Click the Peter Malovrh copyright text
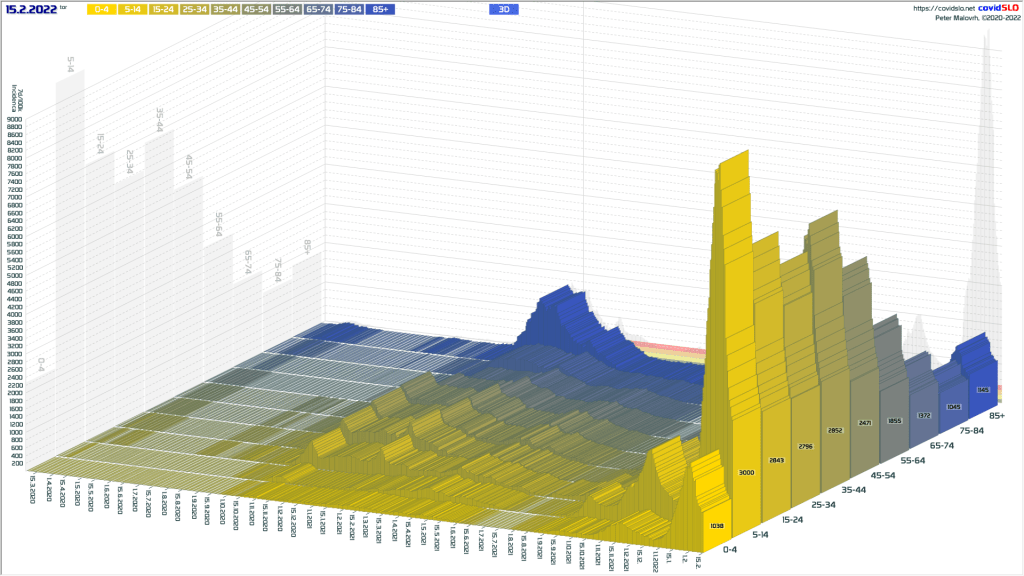This screenshot has height=576, width=1024. coord(977,18)
